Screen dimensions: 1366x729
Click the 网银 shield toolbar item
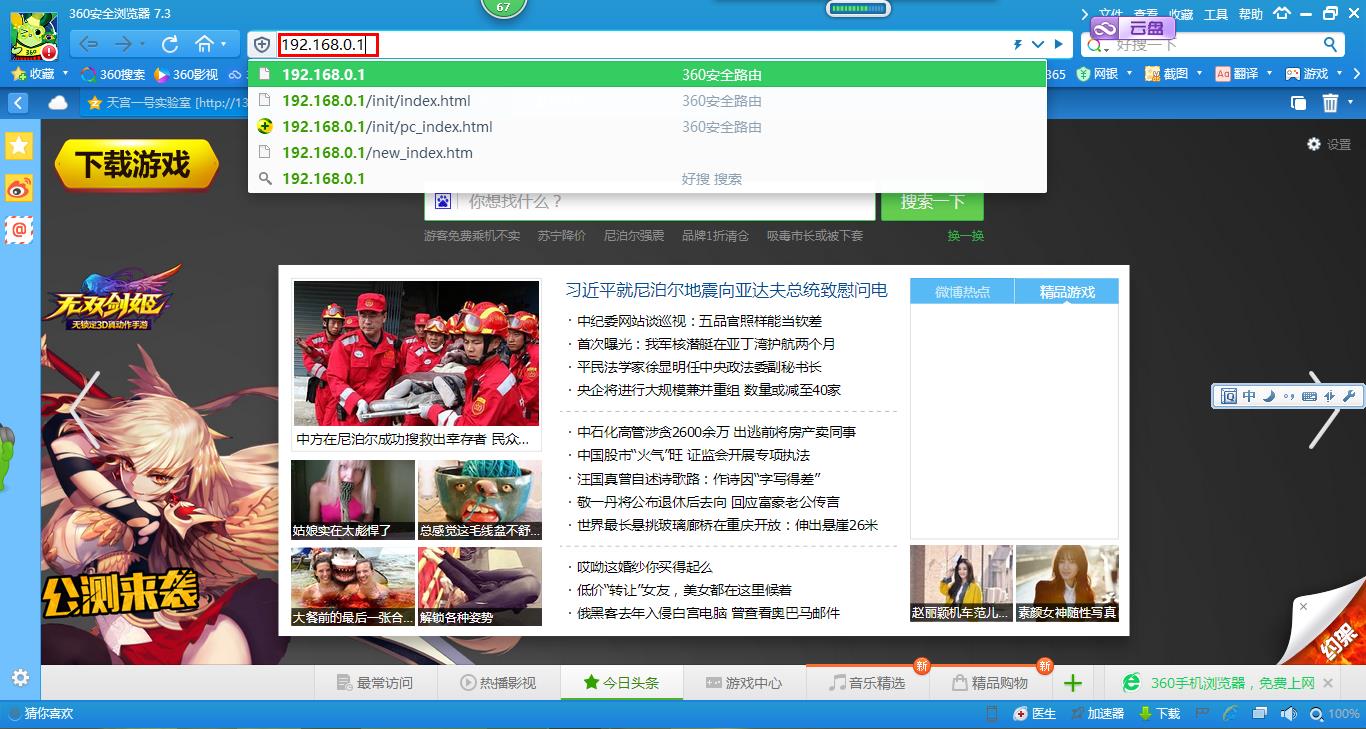(x=1097, y=74)
